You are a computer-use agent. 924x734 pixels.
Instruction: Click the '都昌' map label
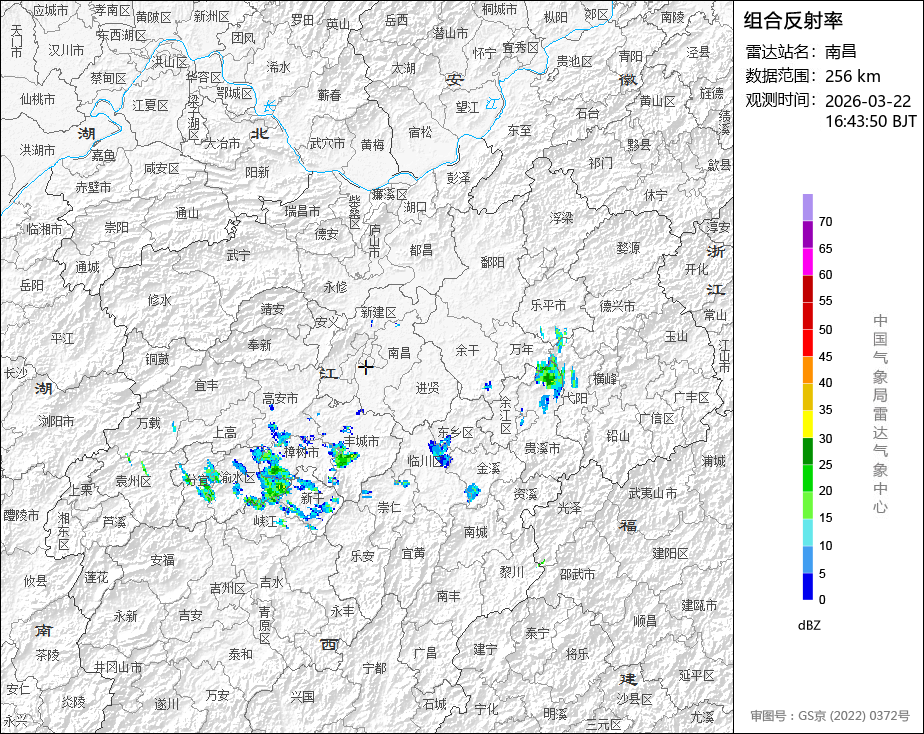click(x=421, y=250)
